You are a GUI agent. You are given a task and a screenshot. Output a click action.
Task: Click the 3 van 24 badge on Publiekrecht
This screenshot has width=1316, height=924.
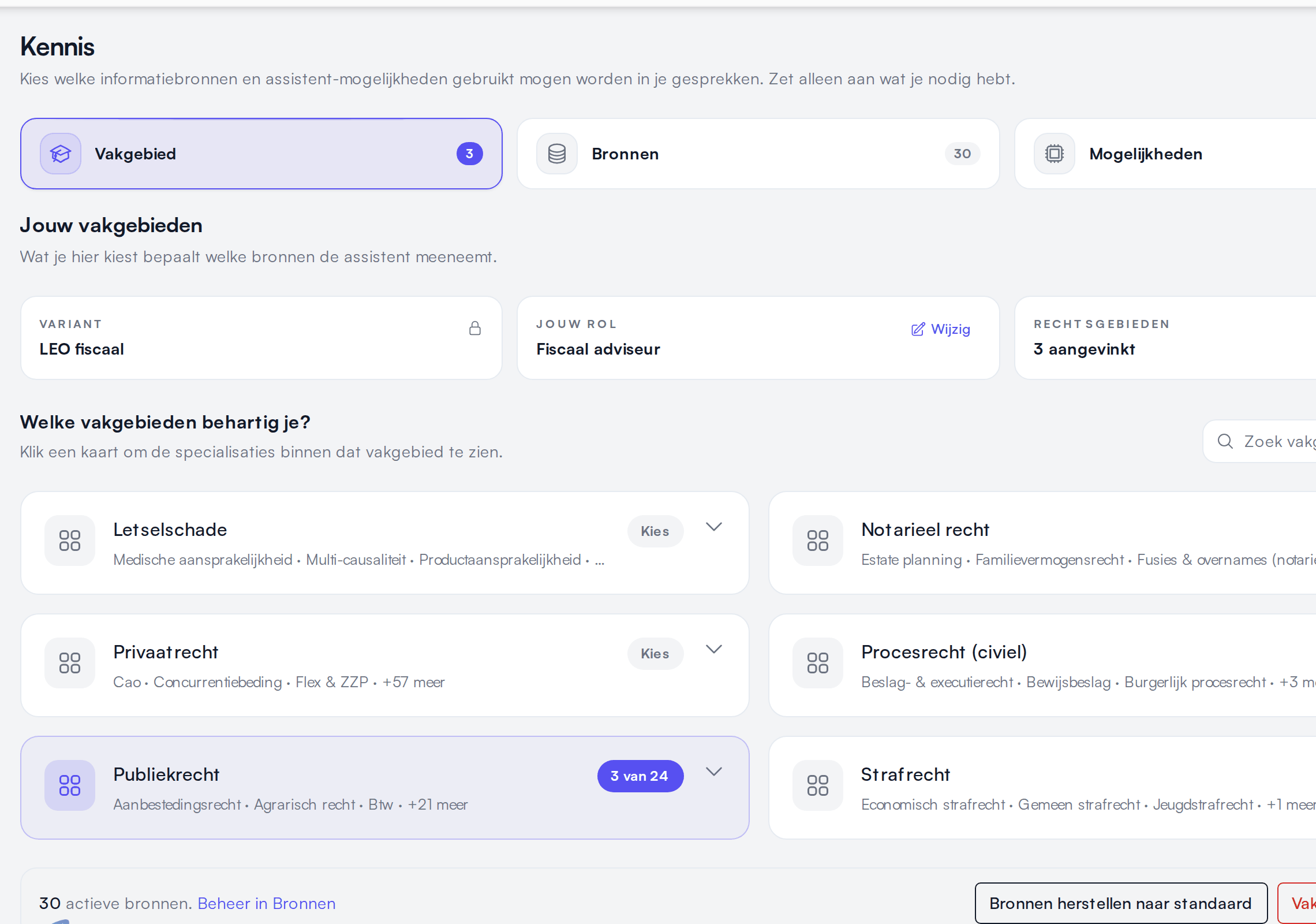point(640,776)
